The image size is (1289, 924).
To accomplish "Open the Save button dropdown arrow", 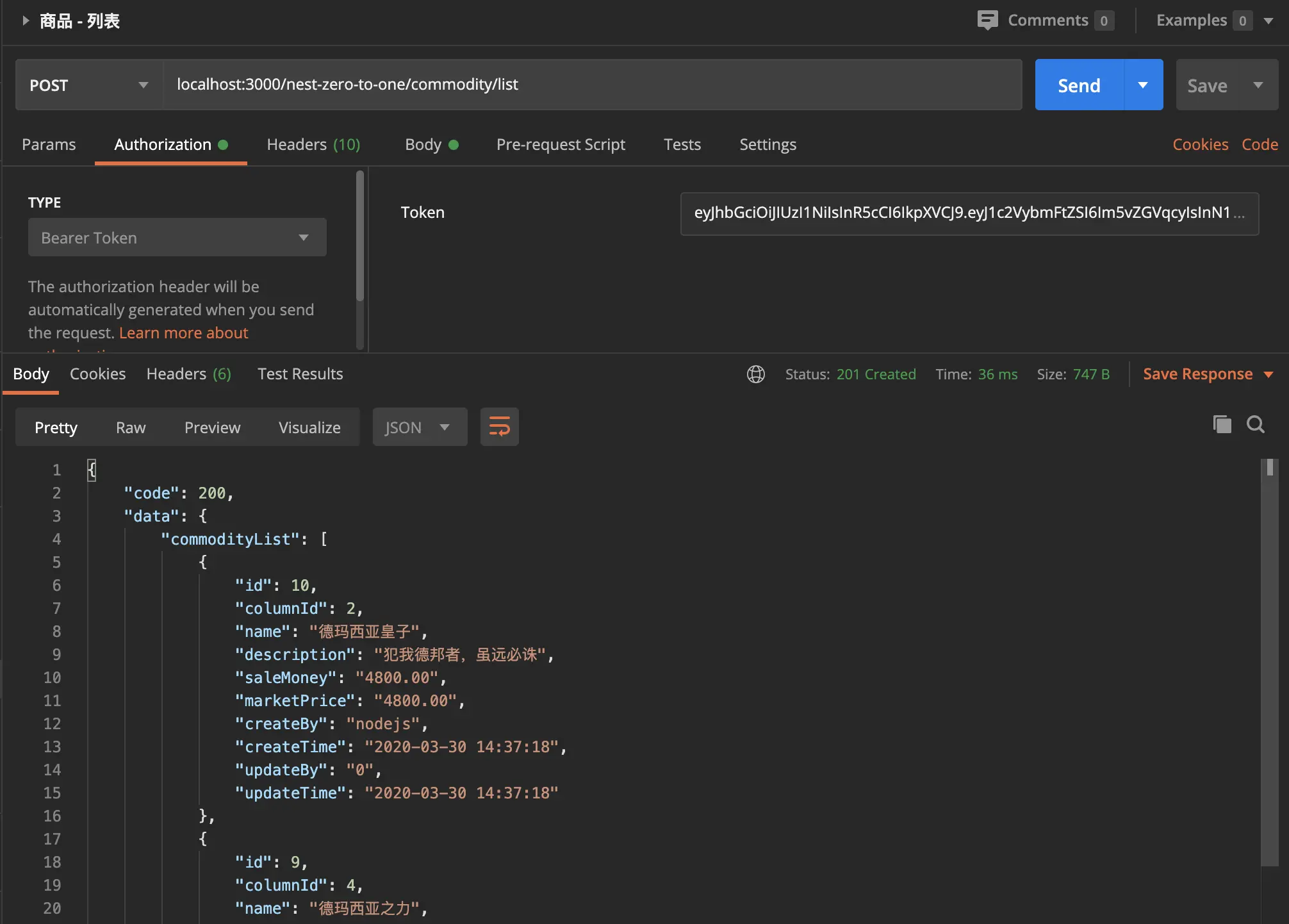I will click(x=1258, y=85).
